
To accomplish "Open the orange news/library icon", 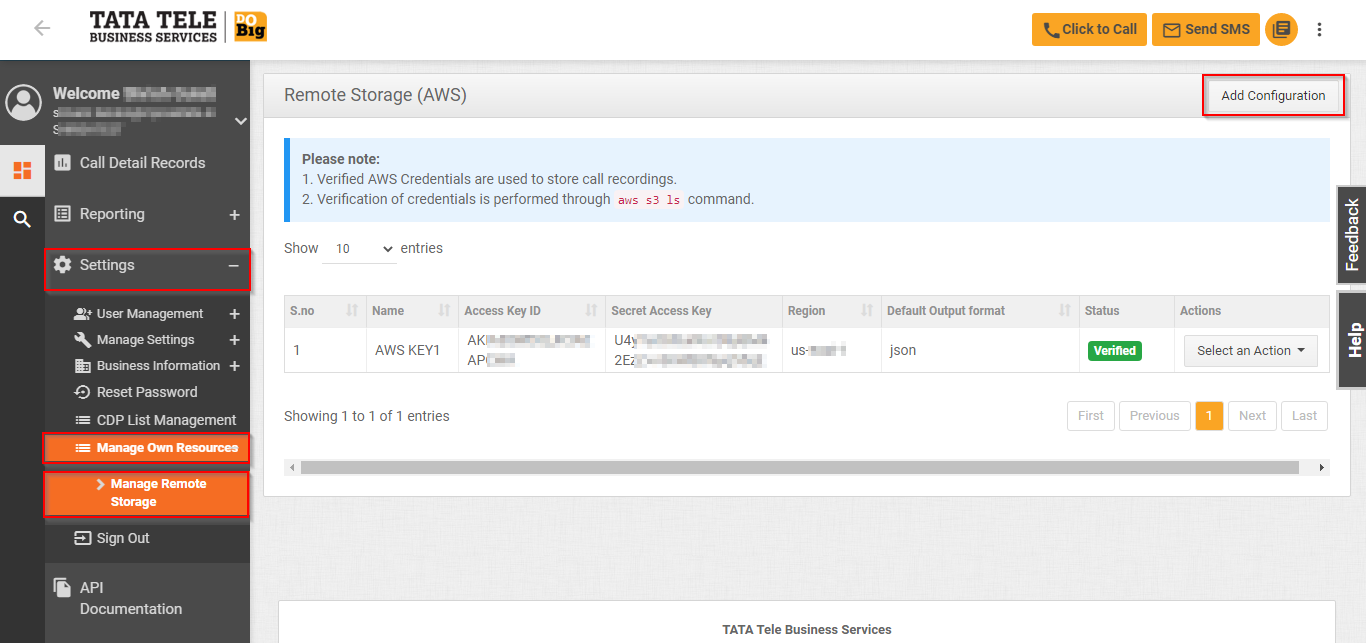I will (1281, 29).
